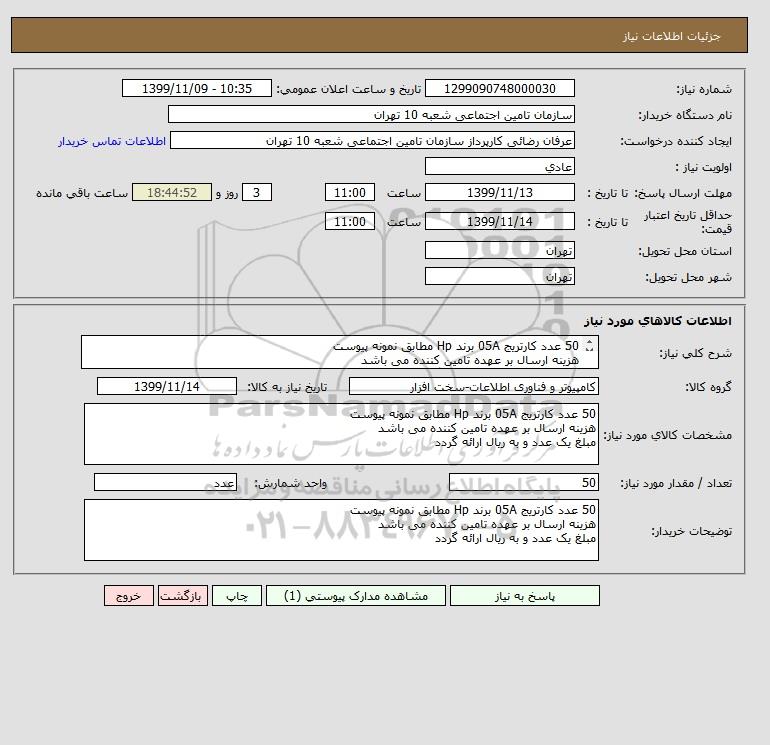Click the چاپ print button
The image size is (770, 745).
click(x=237, y=596)
